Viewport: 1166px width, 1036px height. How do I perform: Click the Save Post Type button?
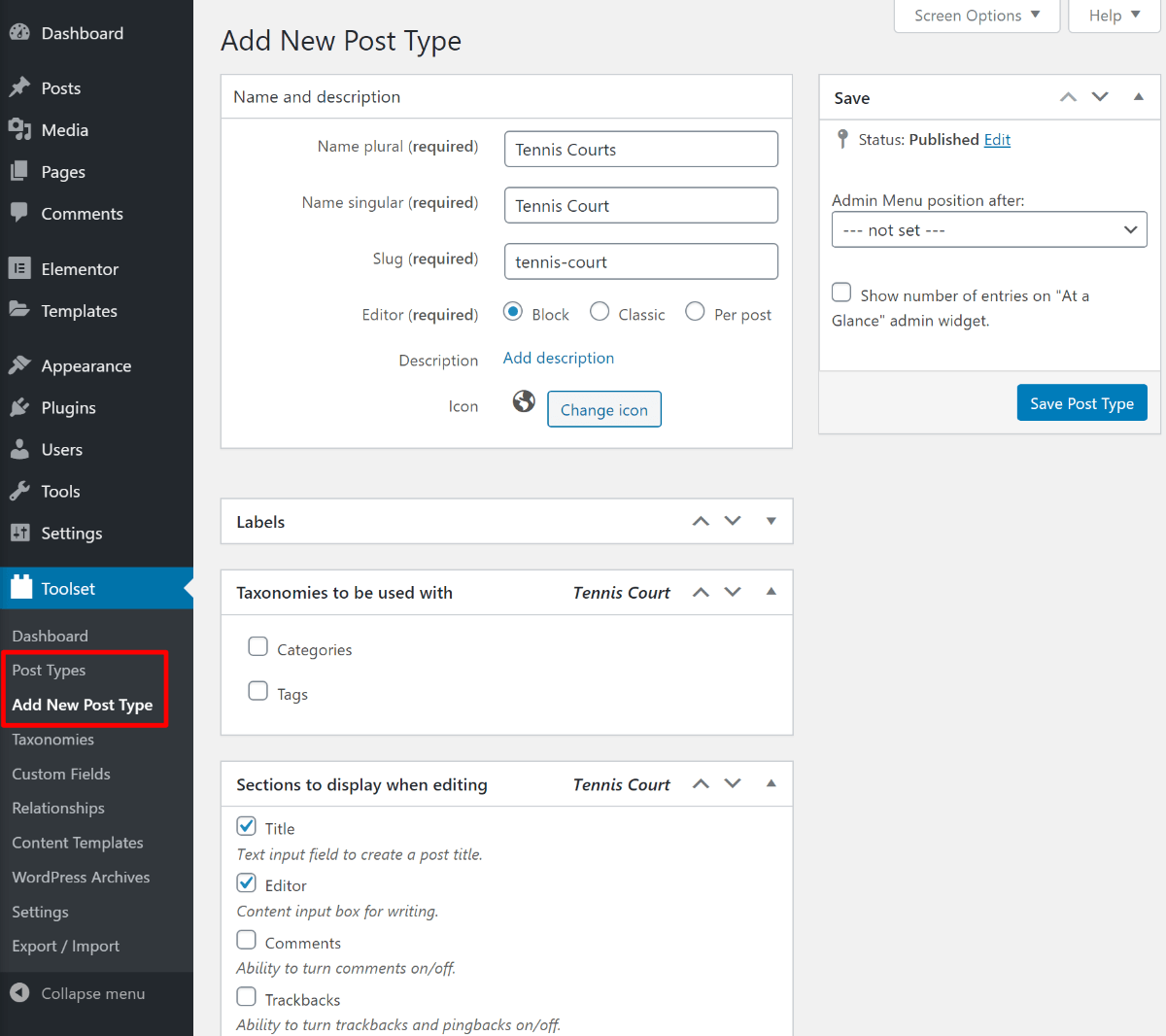(1081, 403)
